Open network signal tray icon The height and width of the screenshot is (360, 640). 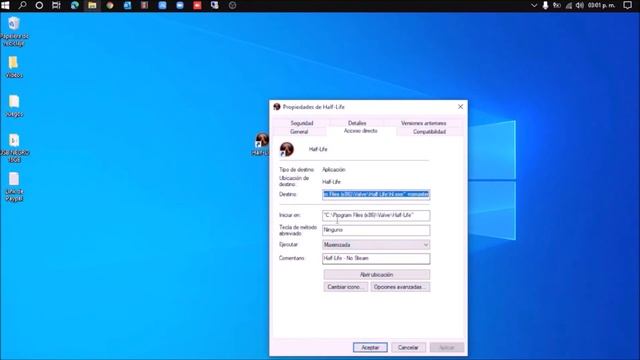click(569, 5)
